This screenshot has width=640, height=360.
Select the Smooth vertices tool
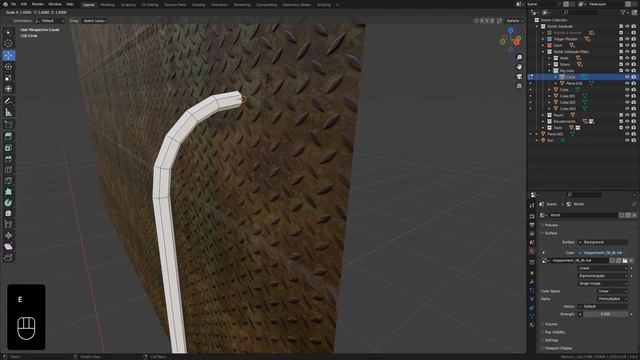[x=9, y=213]
